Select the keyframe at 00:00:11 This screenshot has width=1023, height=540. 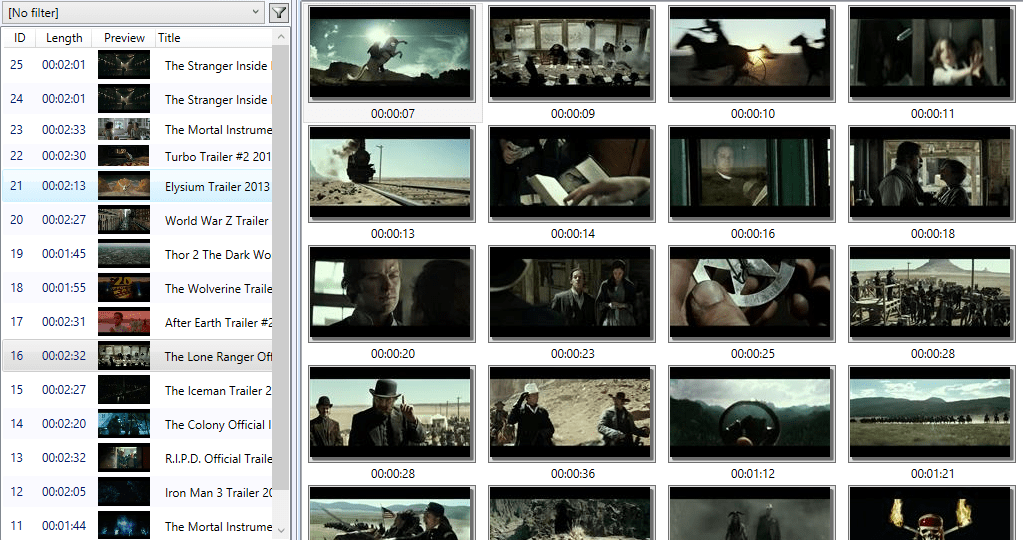coord(932,54)
